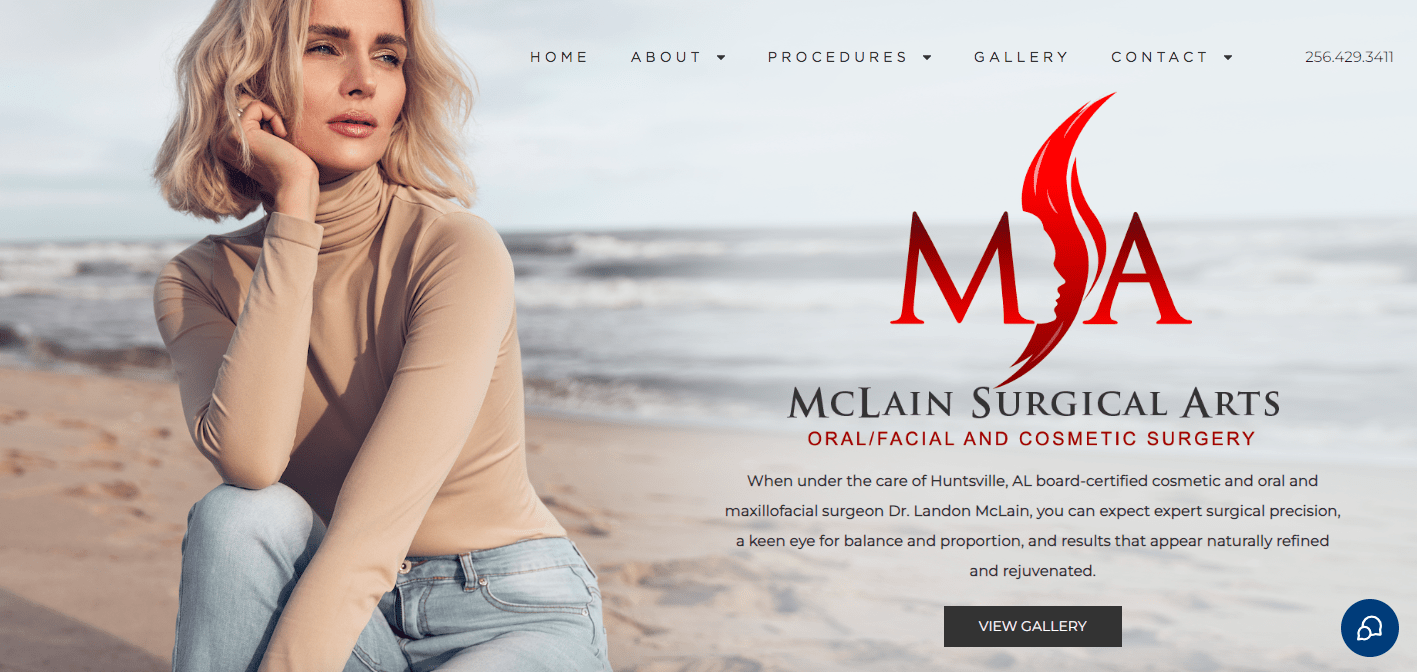Call the 256.429.3411 phone number link
The image size is (1417, 672).
pyautogui.click(x=1349, y=57)
